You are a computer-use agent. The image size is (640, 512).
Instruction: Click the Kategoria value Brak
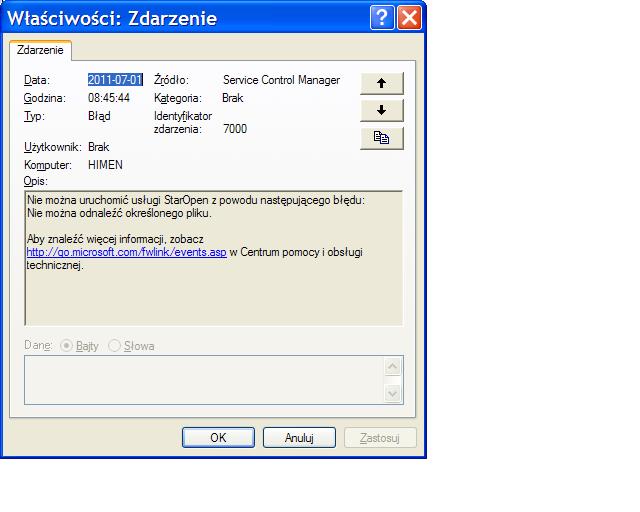point(233,98)
